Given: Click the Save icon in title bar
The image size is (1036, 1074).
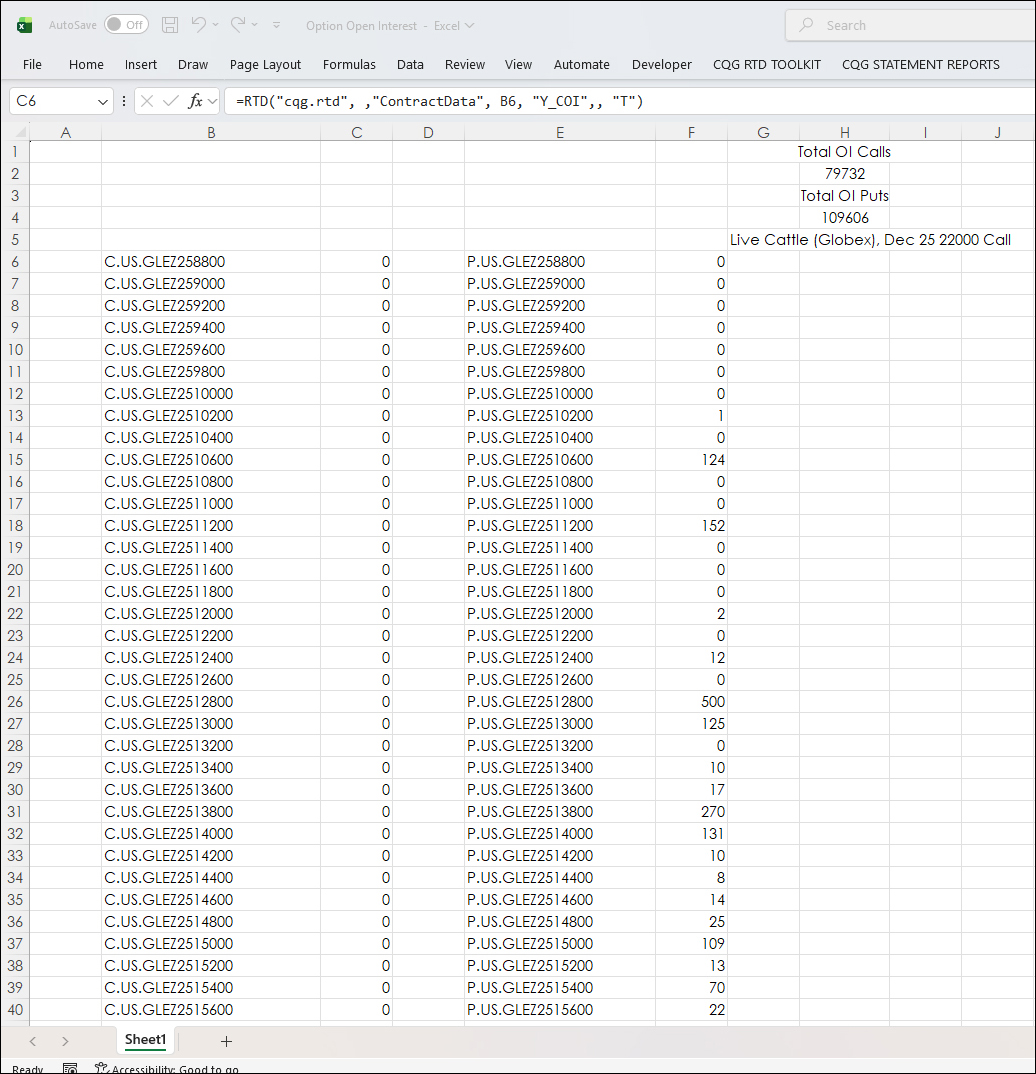Looking at the screenshot, I should point(170,25).
